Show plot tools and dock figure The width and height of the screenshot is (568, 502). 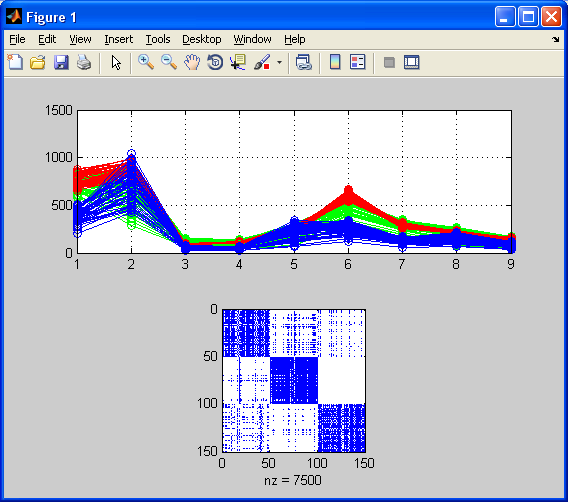412,62
